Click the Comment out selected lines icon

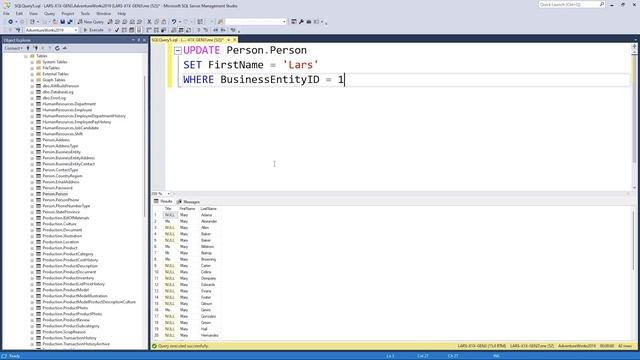(198, 30)
